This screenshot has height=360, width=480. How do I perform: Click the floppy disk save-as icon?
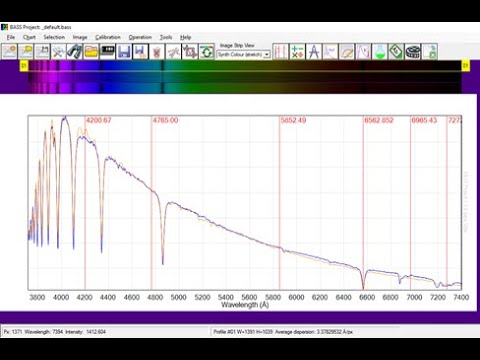140,52
